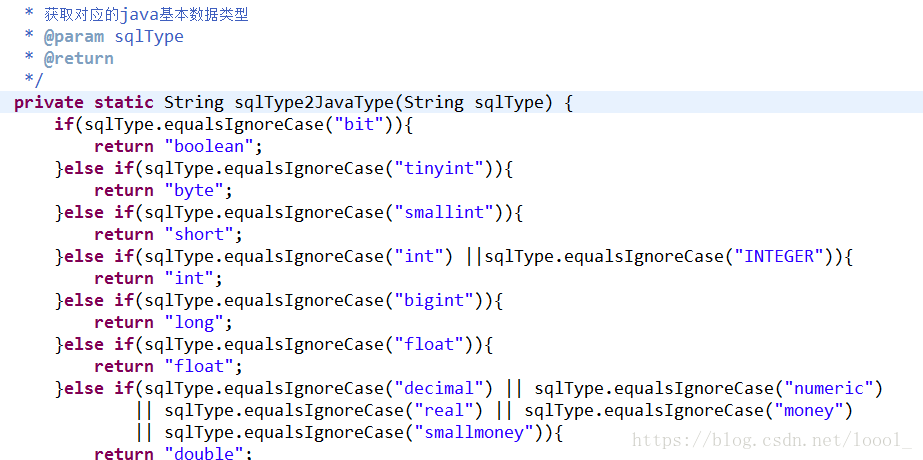Click the "boolean" return string
The width and height of the screenshot is (923, 460).
click(208, 146)
